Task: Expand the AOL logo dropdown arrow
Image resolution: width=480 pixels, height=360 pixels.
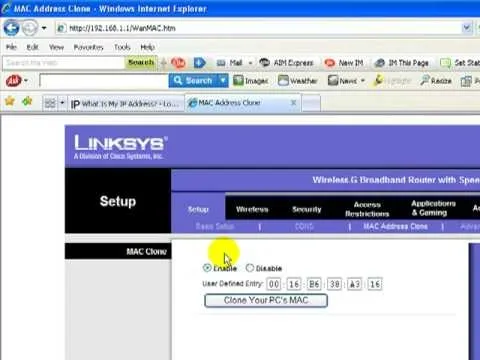Action: pyautogui.click(x=26, y=81)
